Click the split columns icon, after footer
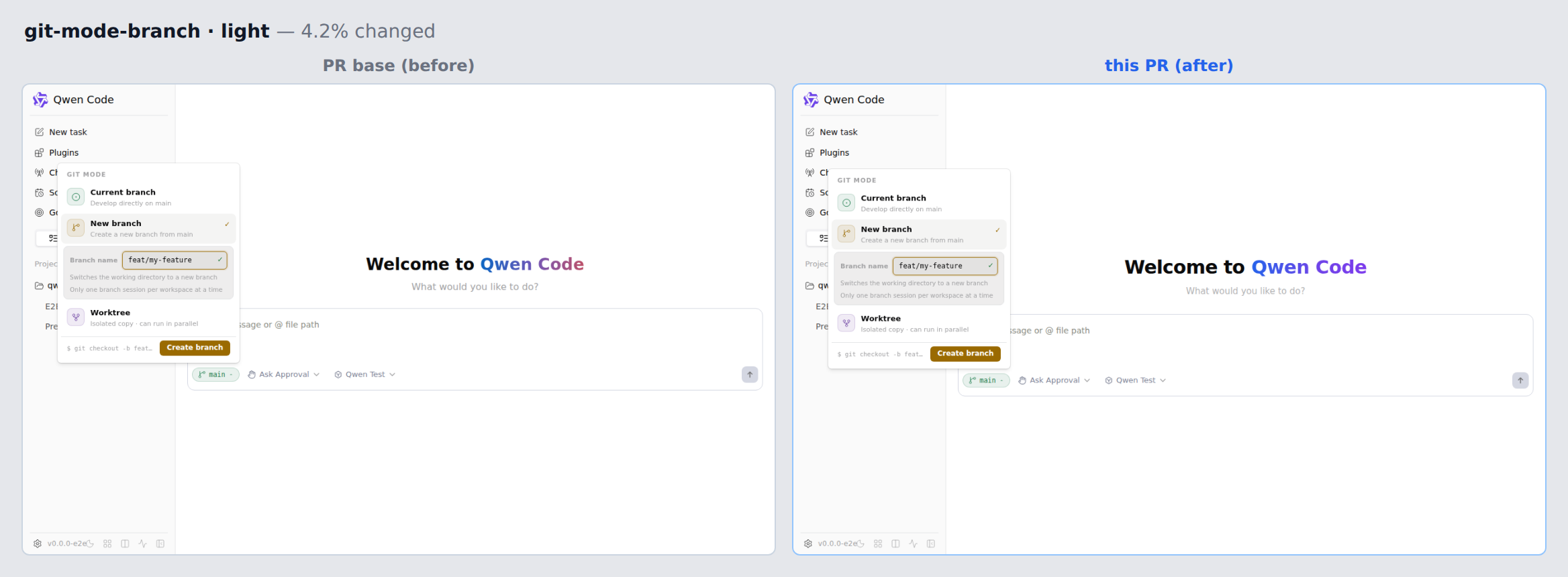This screenshot has width=1568, height=577. click(x=895, y=543)
